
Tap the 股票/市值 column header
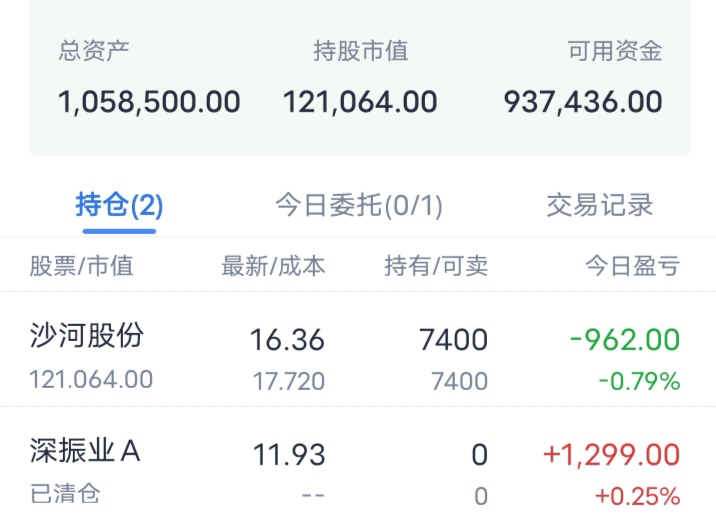[81, 266]
